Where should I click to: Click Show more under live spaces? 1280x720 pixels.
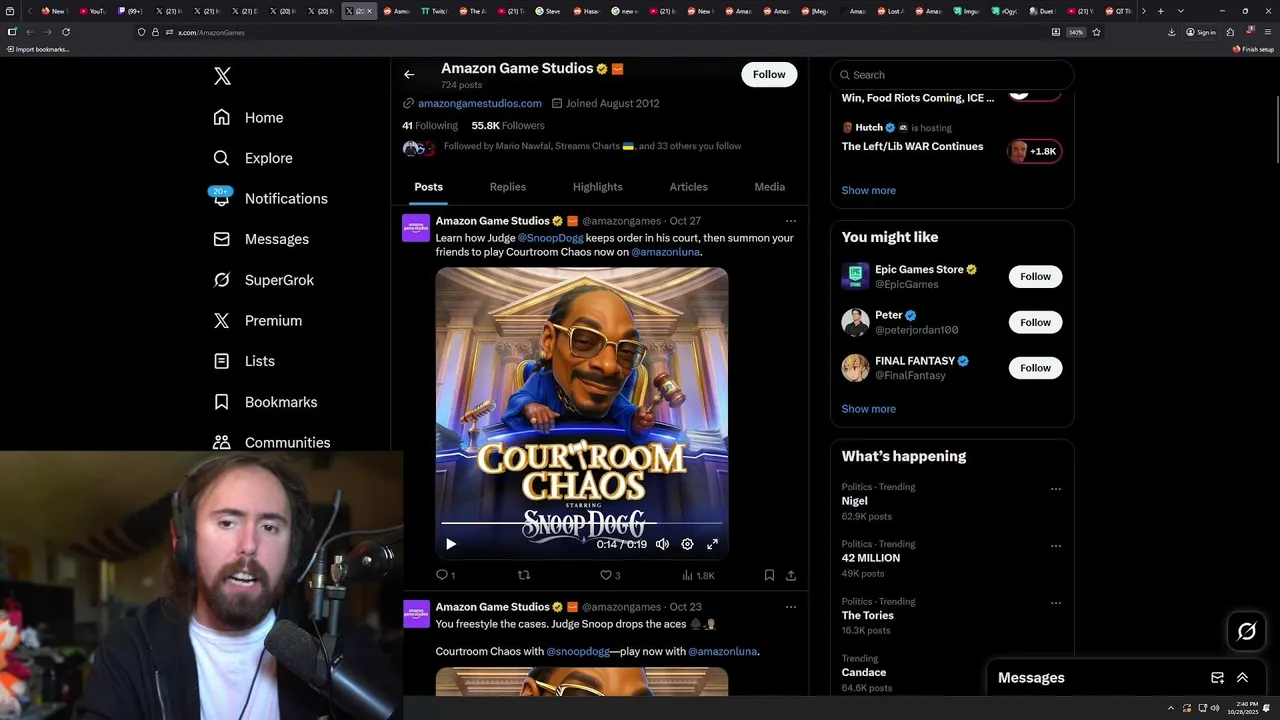[x=868, y=190]
